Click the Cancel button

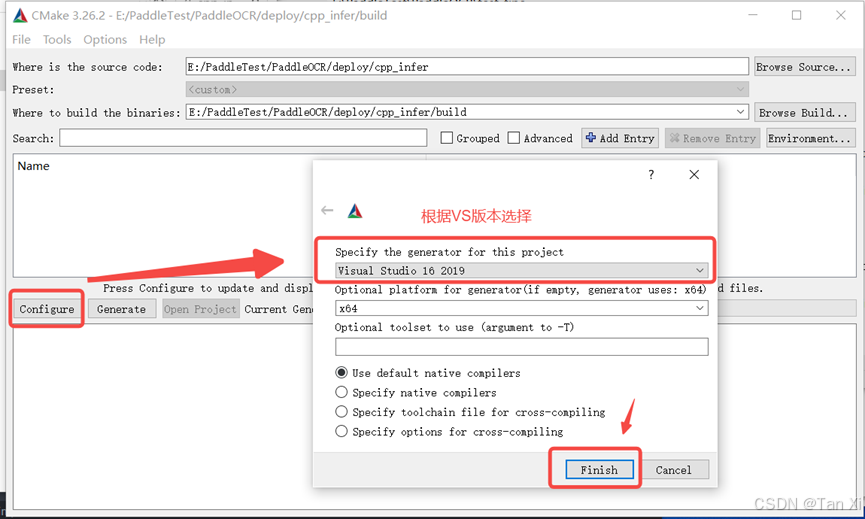coord(673,470)
